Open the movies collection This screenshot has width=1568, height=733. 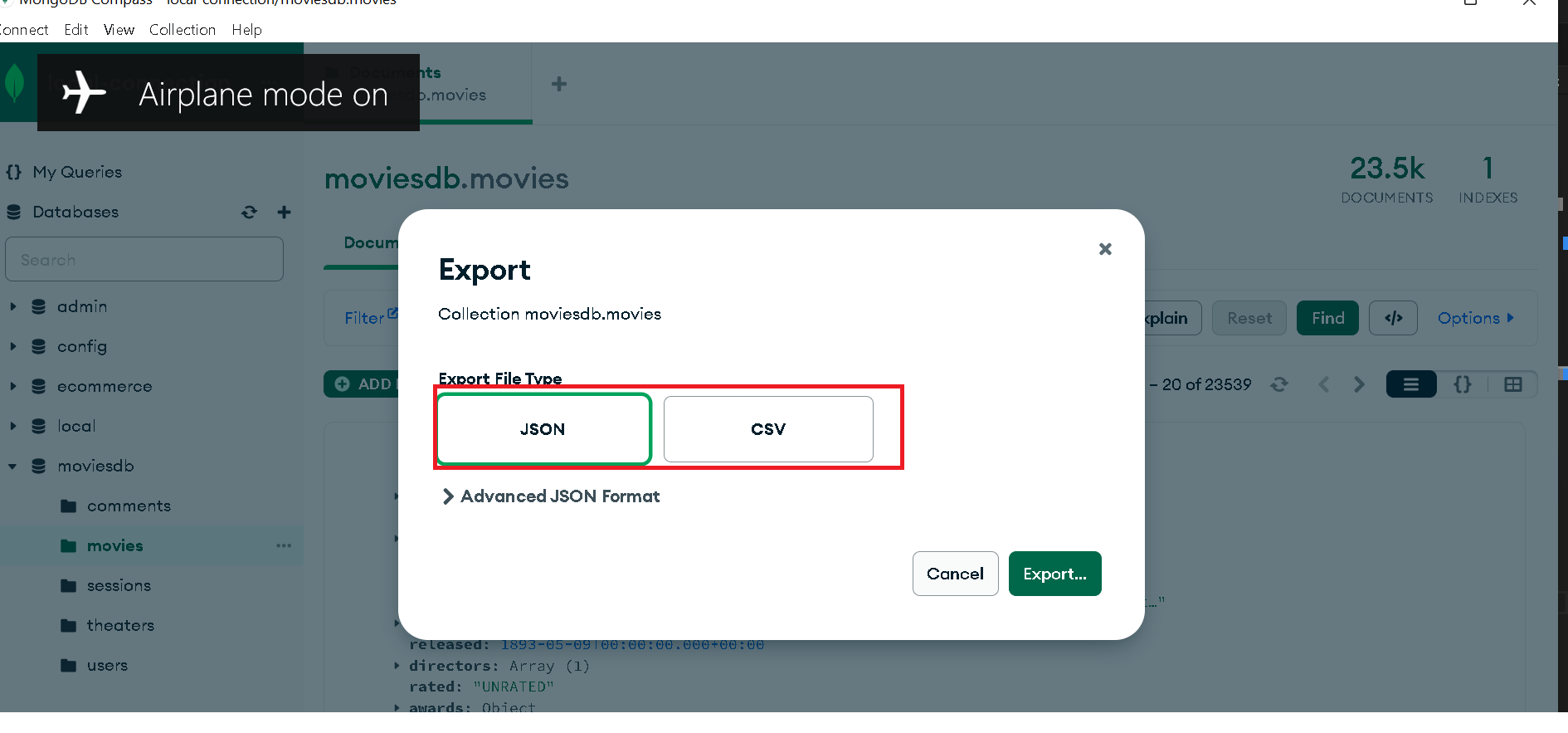pyautogui.click(x=114, y=545)
